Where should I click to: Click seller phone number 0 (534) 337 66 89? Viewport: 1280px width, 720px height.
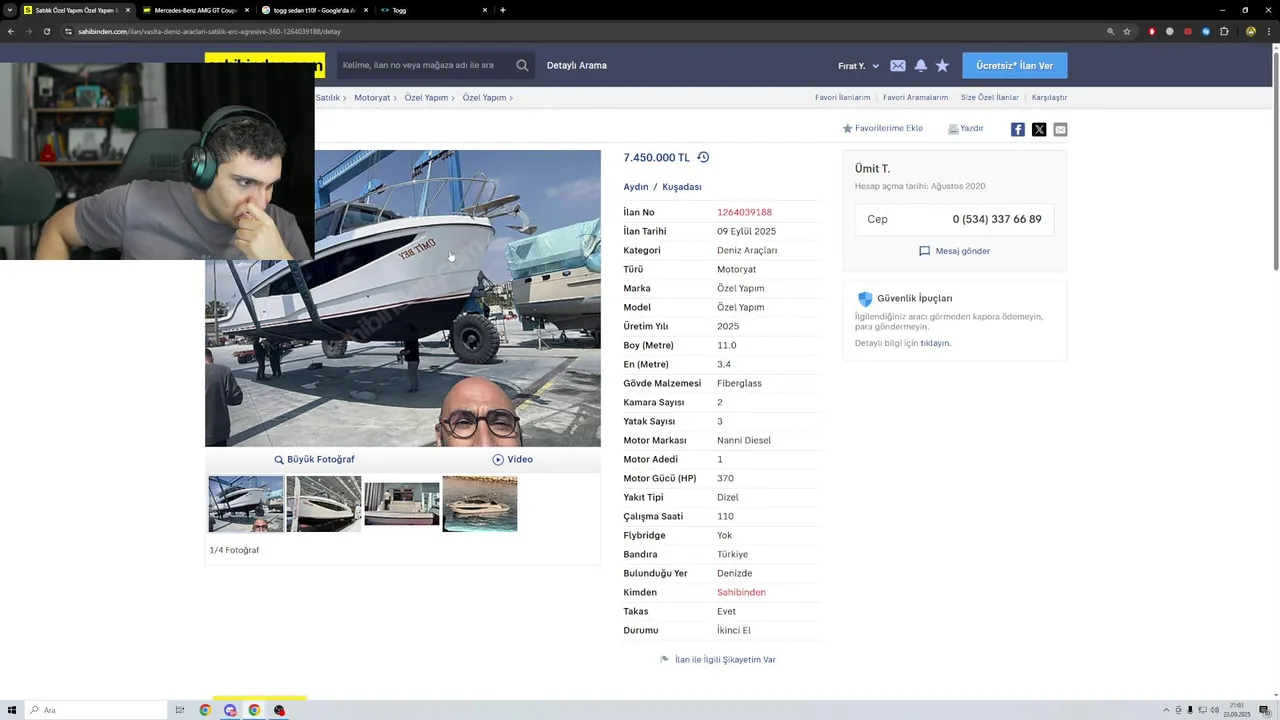click(997, 219)
